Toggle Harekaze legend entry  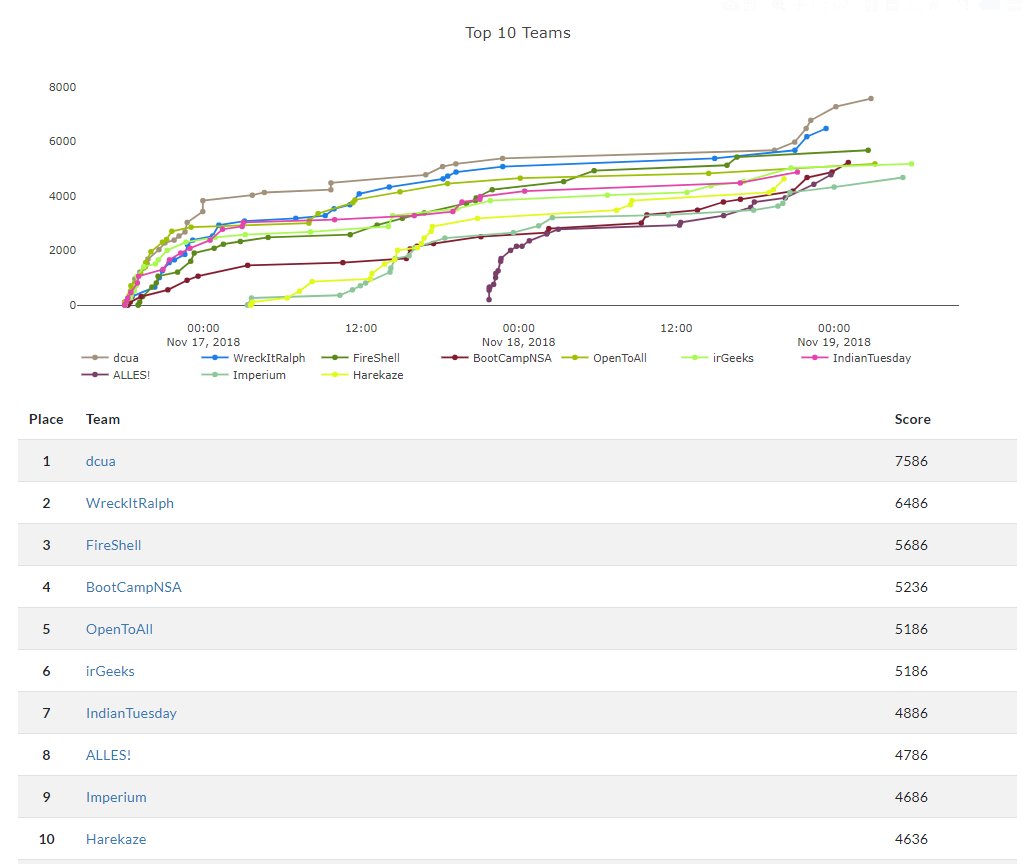pyautogui.click(x=362, y=375)
